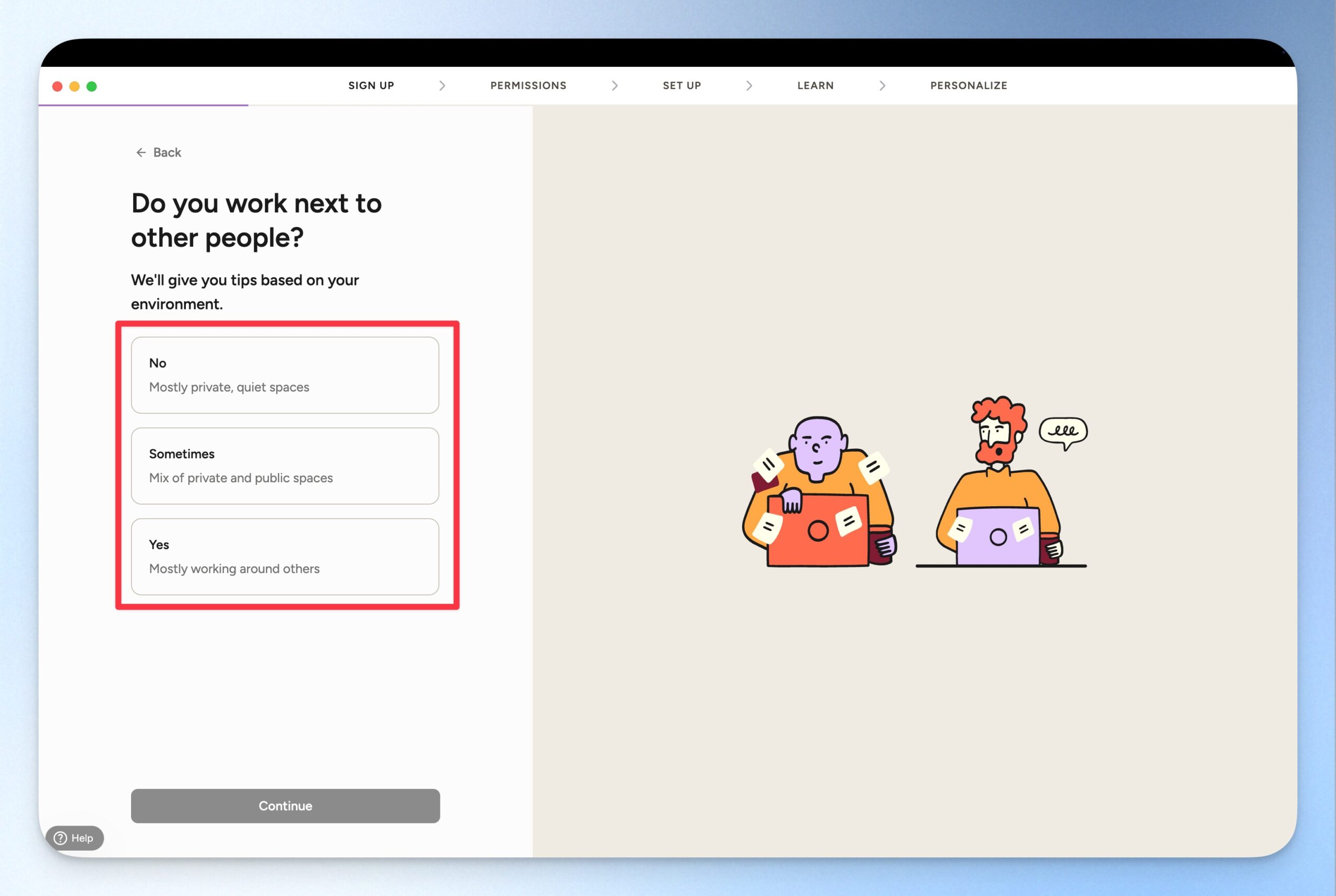This screenshot has width=1336, height=896.
Task: Open the Help question-mark icon
Action: pos(61,838)
